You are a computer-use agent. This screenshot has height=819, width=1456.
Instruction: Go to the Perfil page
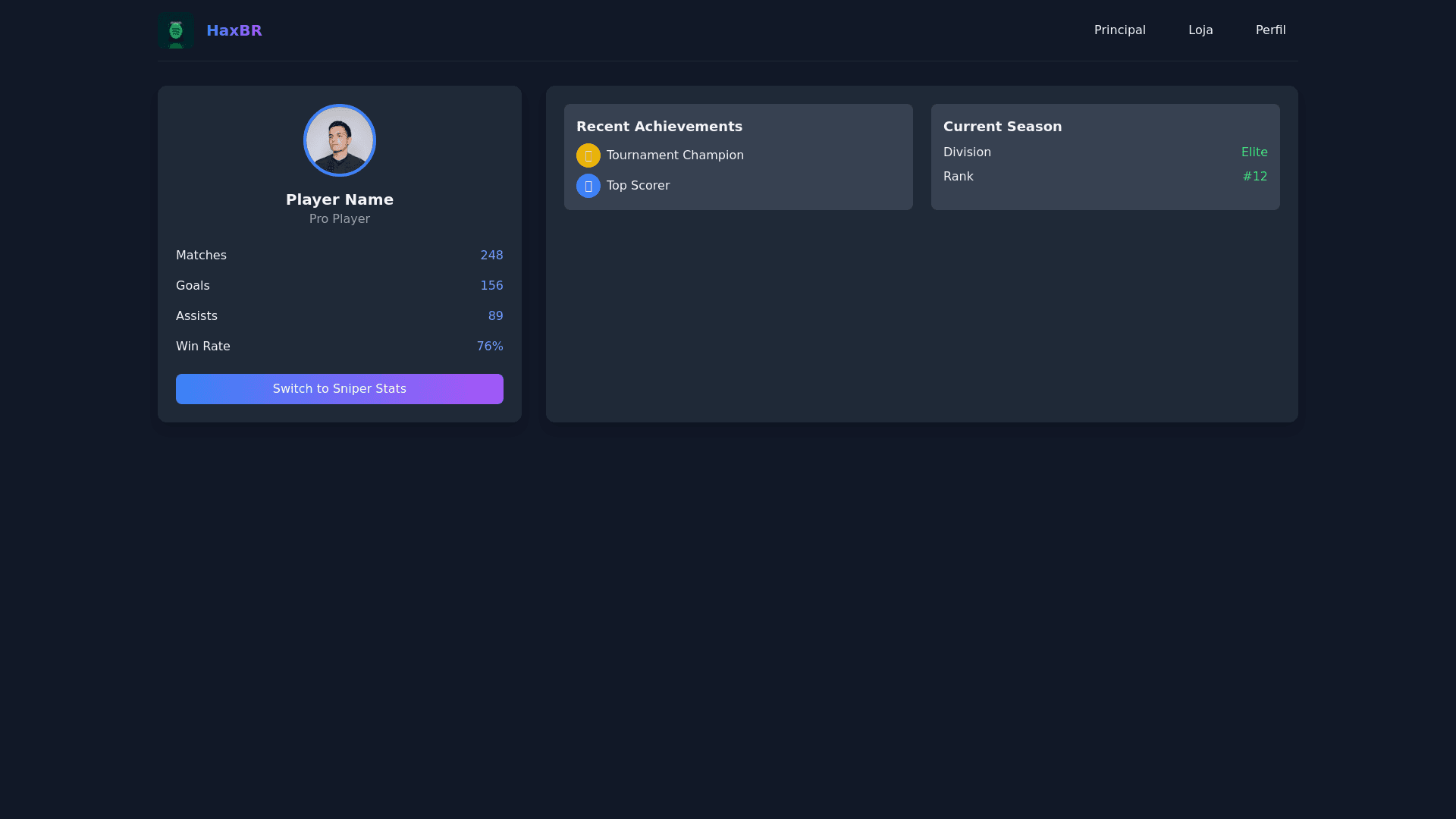tap(1270, 30)
